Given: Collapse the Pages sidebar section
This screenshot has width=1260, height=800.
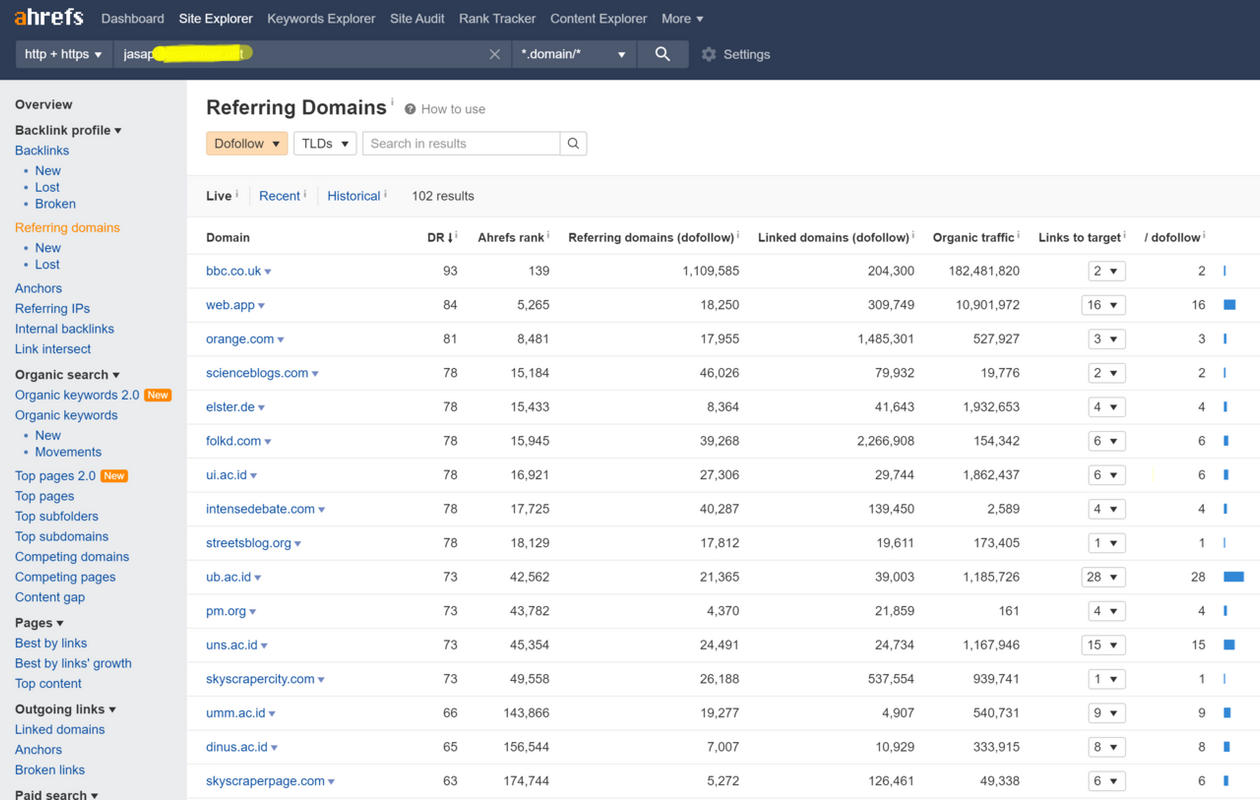Looking at the screenshot, I should [39, 623].
